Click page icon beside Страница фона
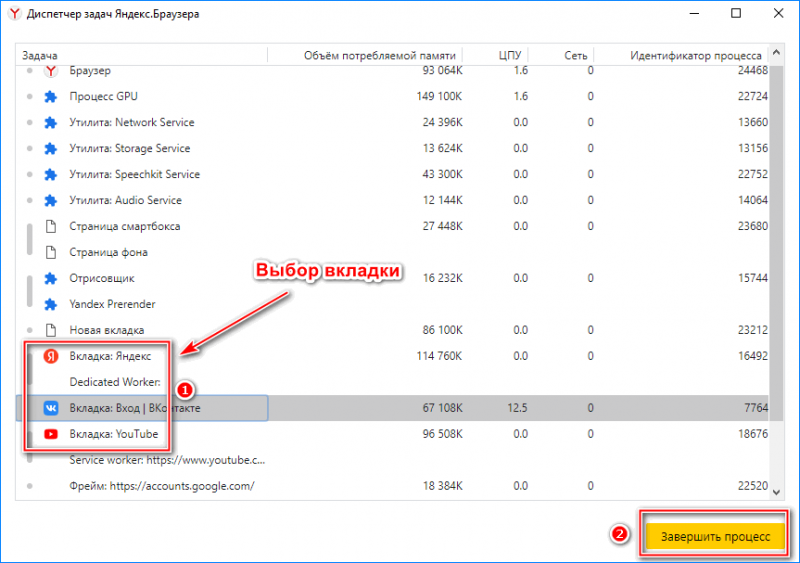 51,252
